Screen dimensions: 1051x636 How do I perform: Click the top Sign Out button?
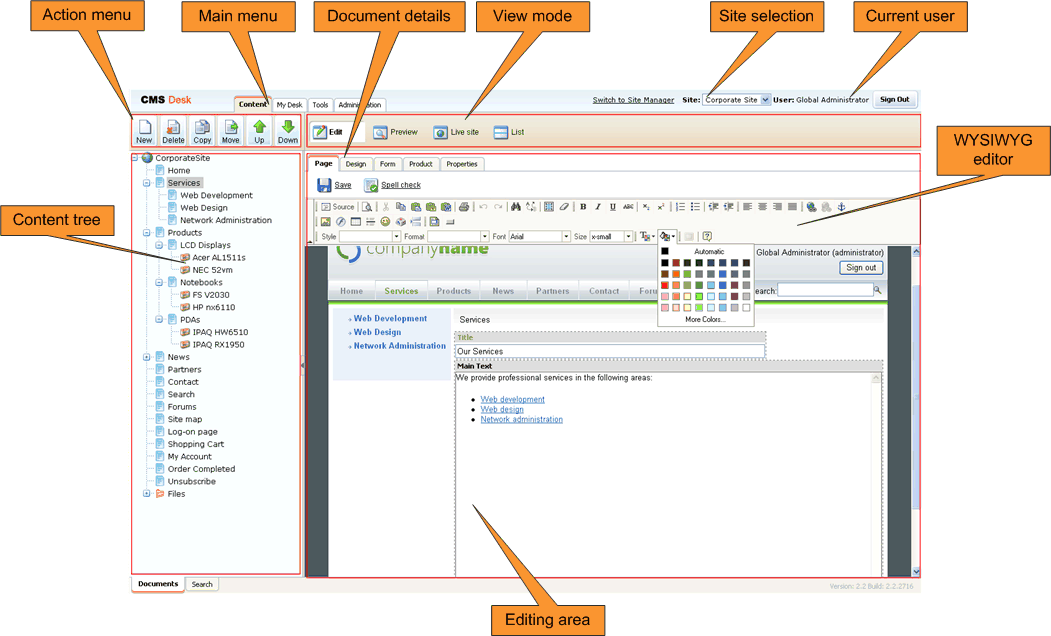point(894,100)
